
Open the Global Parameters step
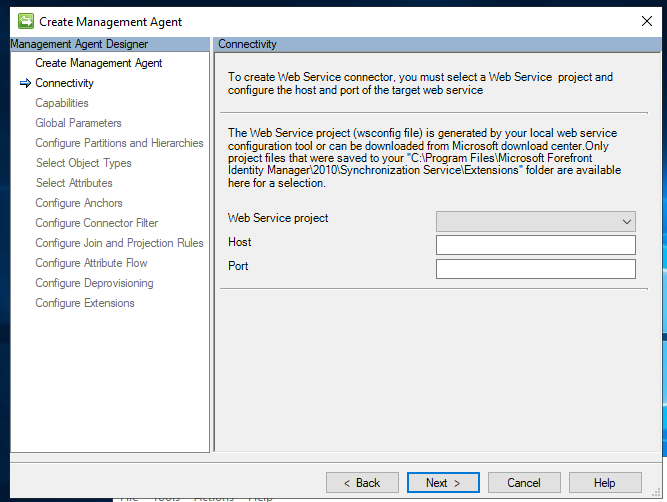coord(78,123)
